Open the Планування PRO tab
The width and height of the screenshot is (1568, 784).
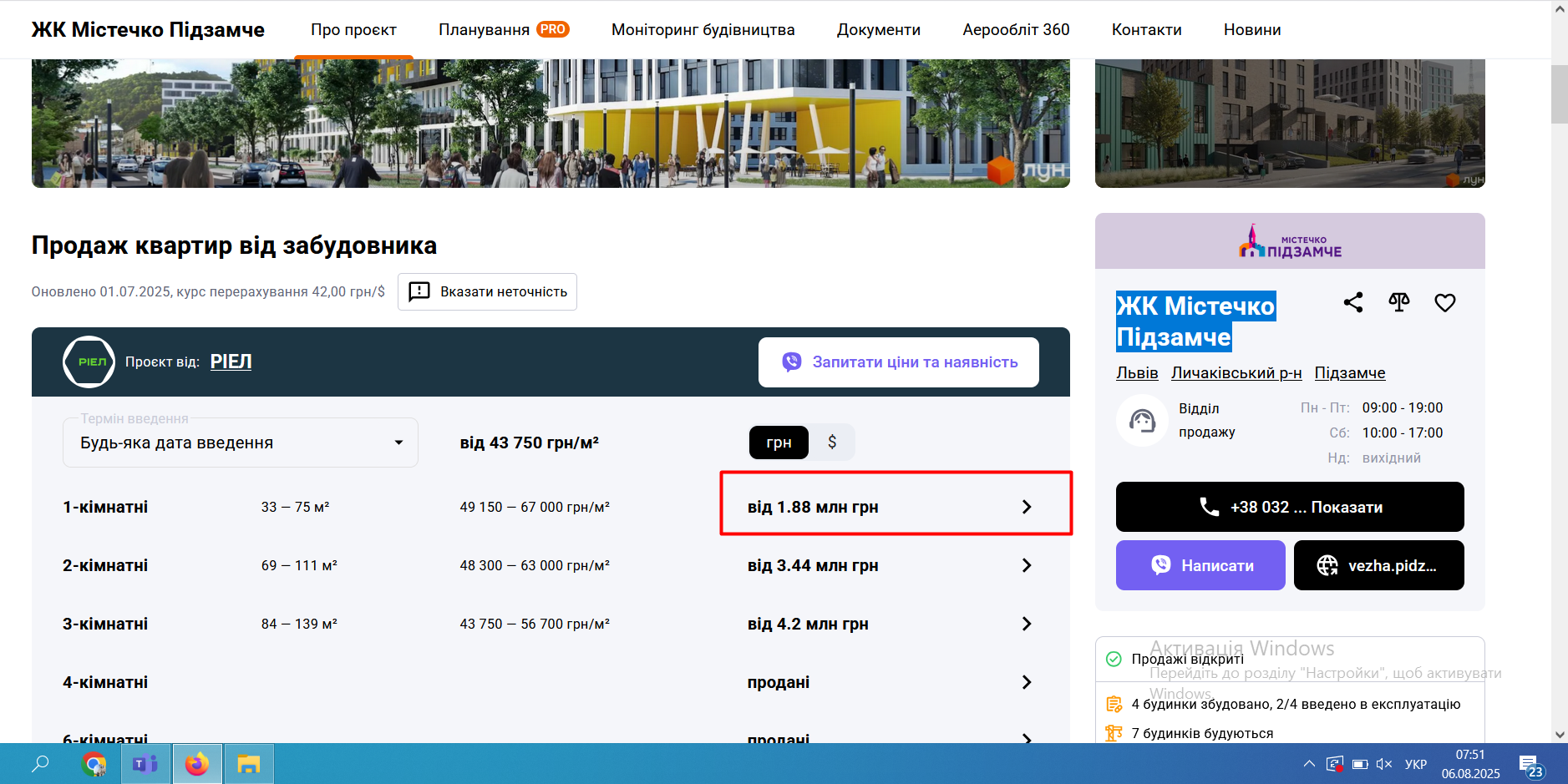[504, 30]
